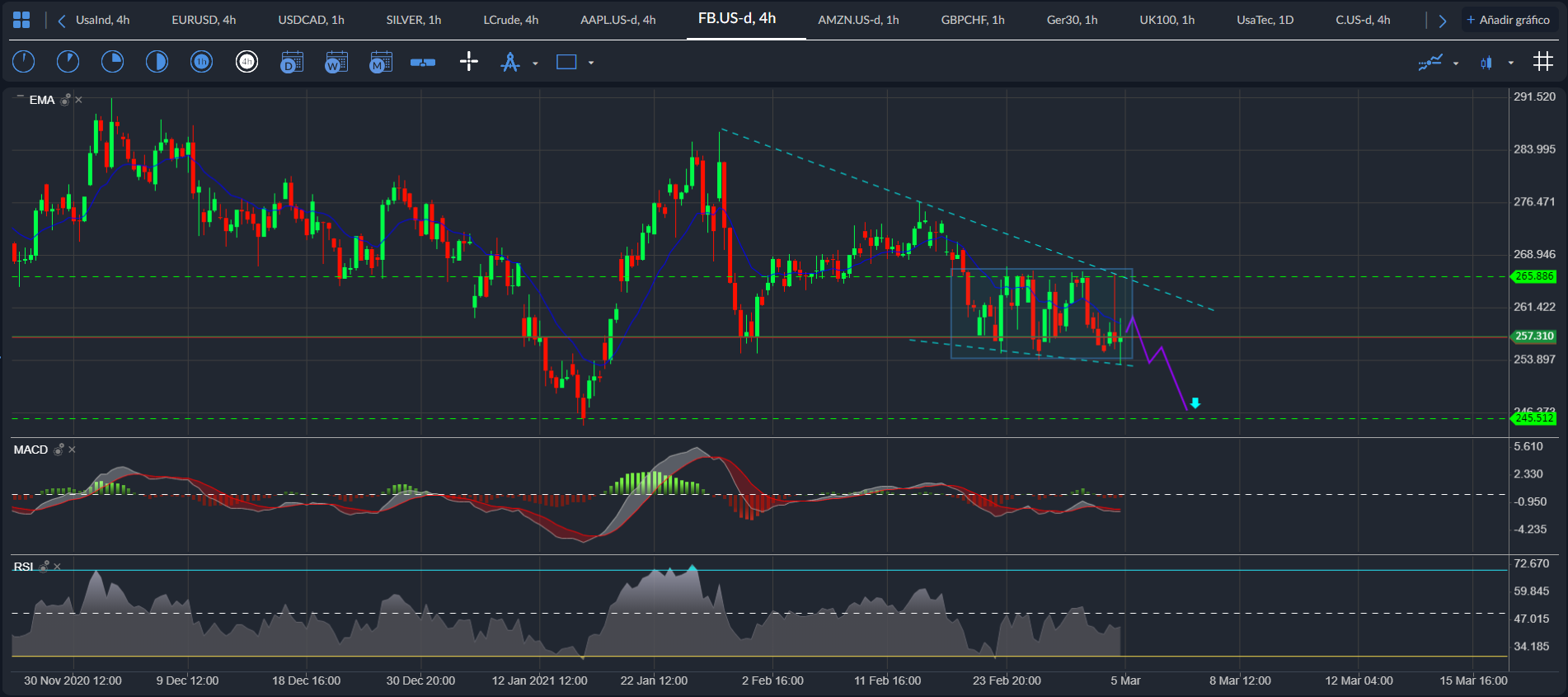
Task: Expand the drawing tools dropdown arrow
Action: [x=535, y=63]
